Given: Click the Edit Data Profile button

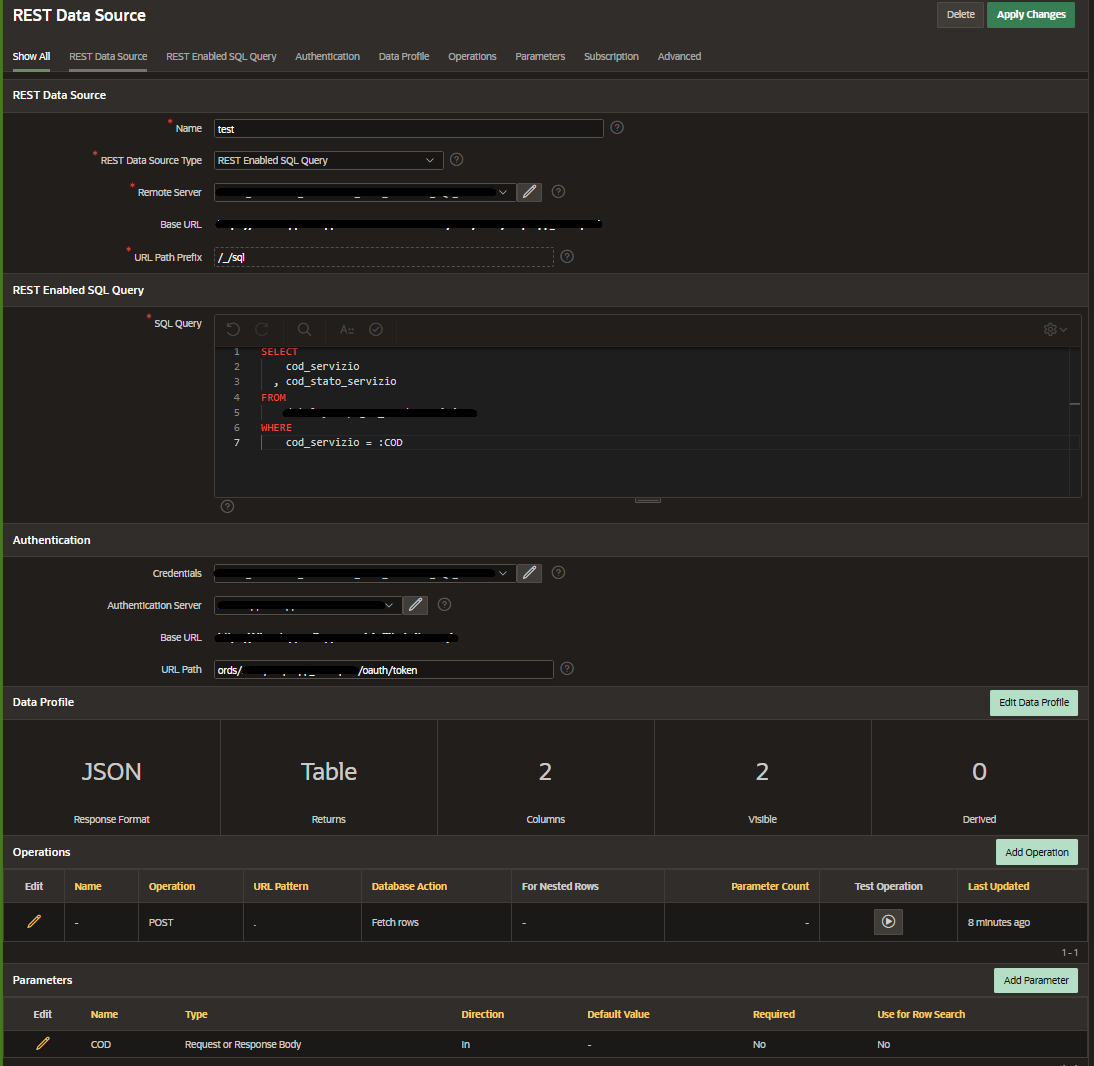Looking at the screenshot, I should click(x=1034, y=703).
